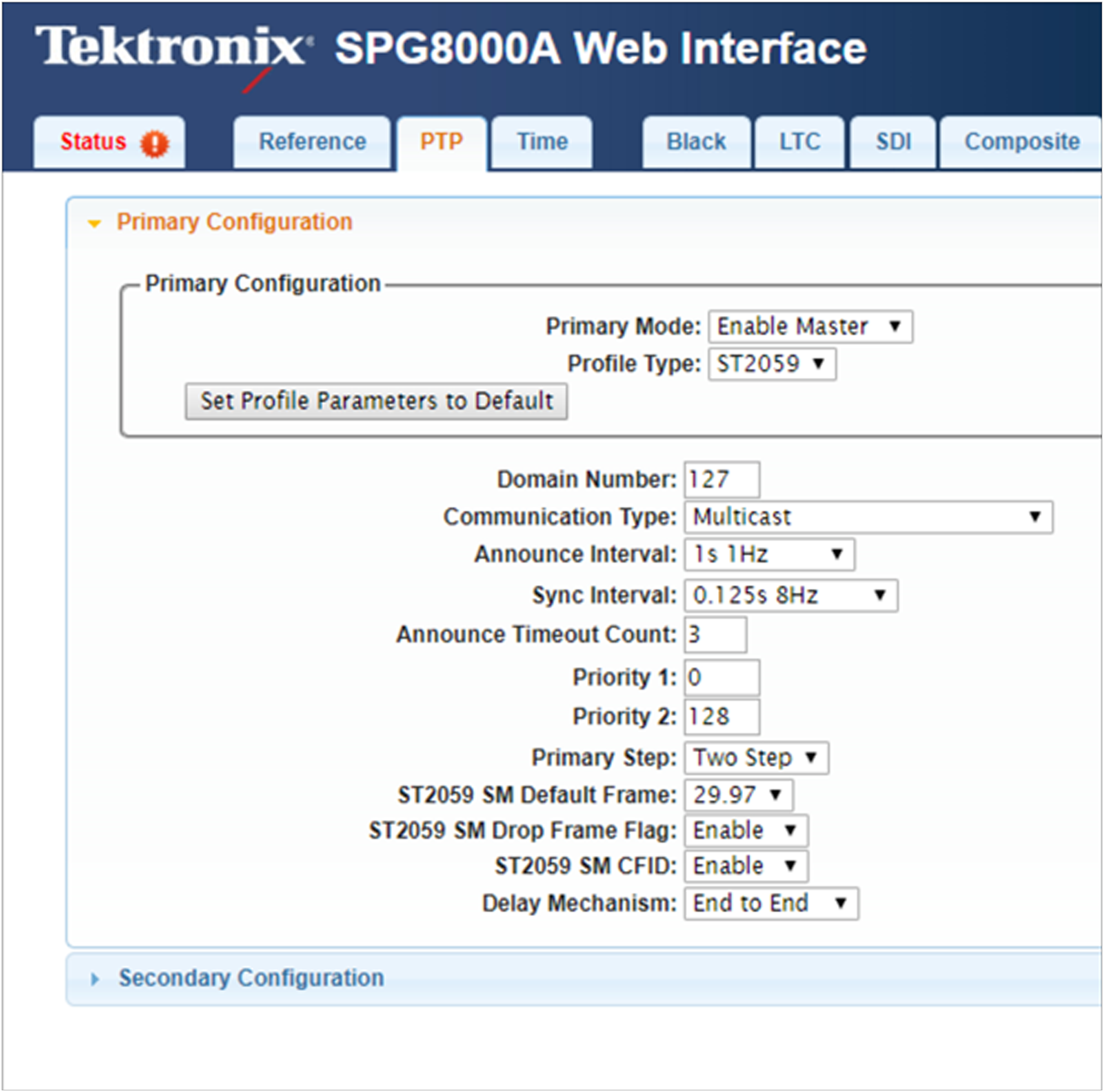Screen dimensions: 1104x1092
Task: Open the Communication Type dropdown
Action: (x=868, y=517)
